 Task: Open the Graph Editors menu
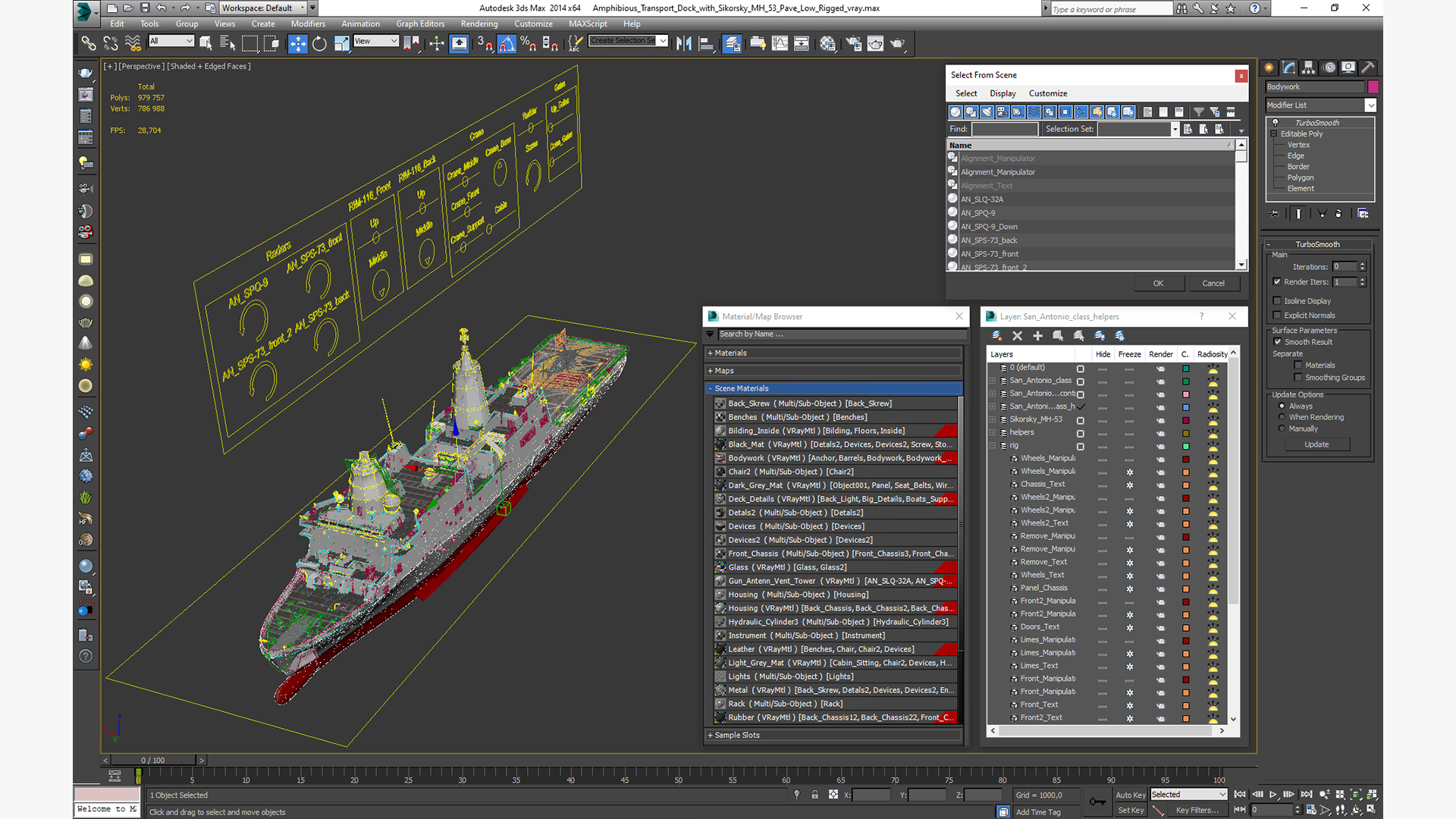point(420,24)
